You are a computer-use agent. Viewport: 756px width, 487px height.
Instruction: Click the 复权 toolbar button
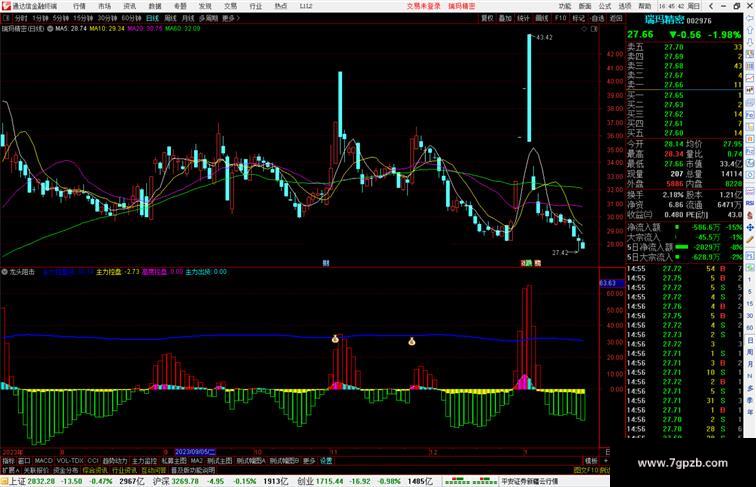tap(487, 18)
